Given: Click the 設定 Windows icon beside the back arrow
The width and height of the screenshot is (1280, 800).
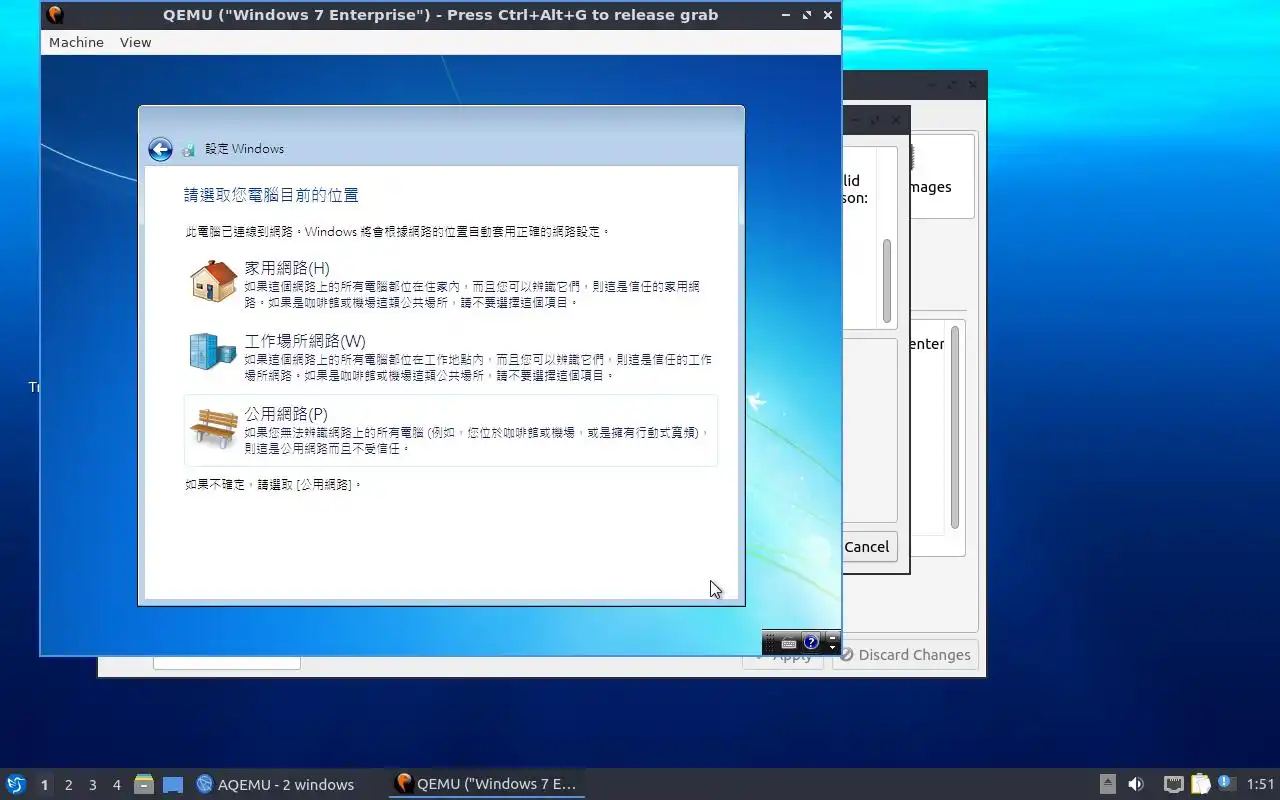Looking at the screenshot, I should [188, 150].
